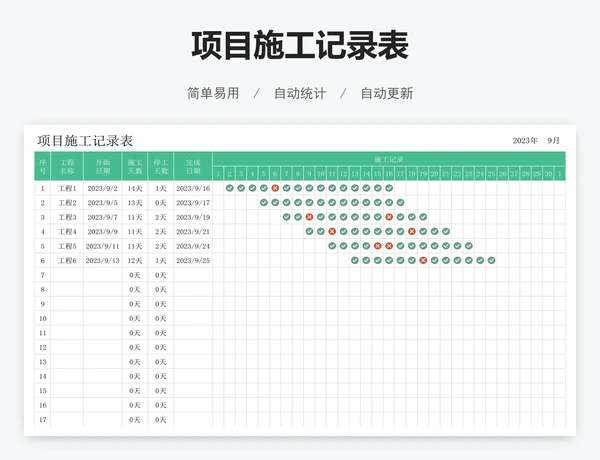The height and width of the screenshot is (460, 600).
Task: Select the red cross on day 9 in 工程3 row
Action: click(x=309, y=217)
